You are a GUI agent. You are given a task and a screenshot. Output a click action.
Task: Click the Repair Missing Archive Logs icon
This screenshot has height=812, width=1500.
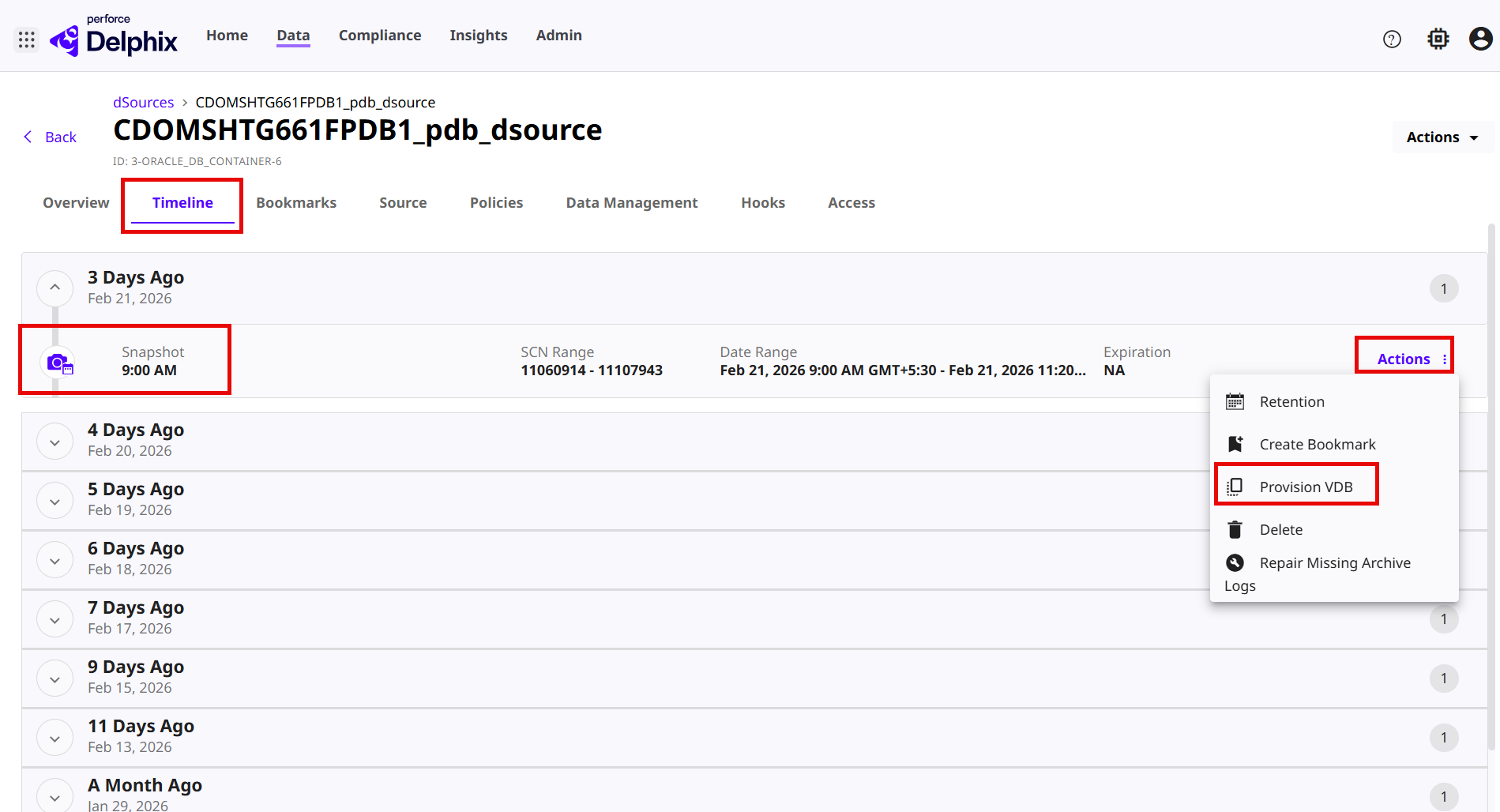point(1235,562)
